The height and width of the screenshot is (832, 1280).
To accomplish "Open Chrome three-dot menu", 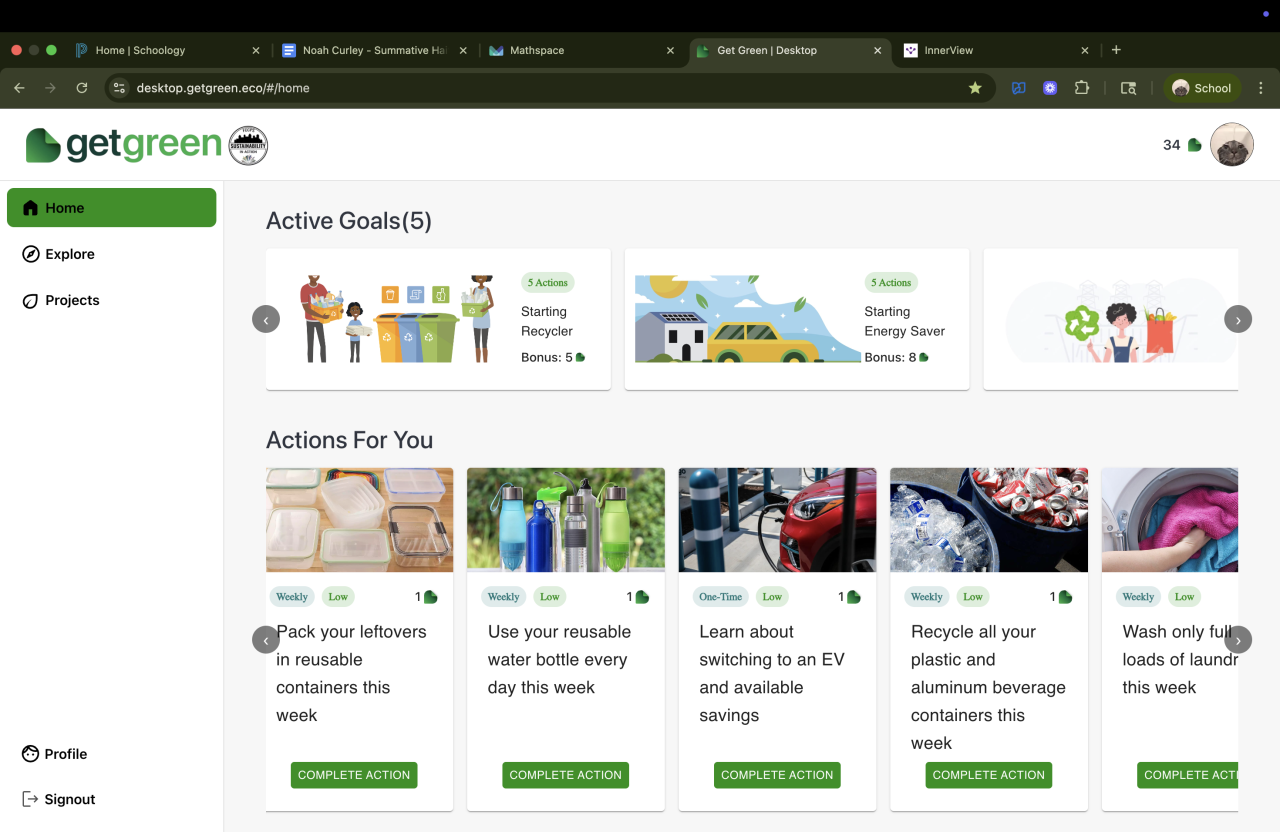I will click(1261, 88).
